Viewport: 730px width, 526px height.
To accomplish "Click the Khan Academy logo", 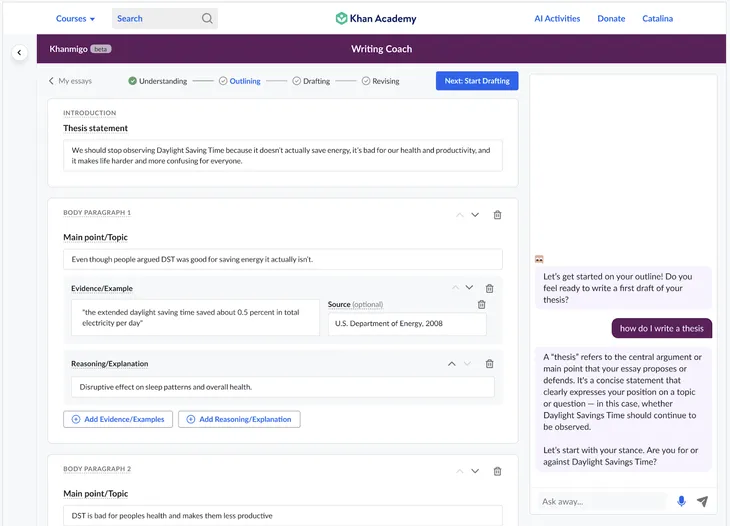I will pyautogui.click(x=376, y=19).
